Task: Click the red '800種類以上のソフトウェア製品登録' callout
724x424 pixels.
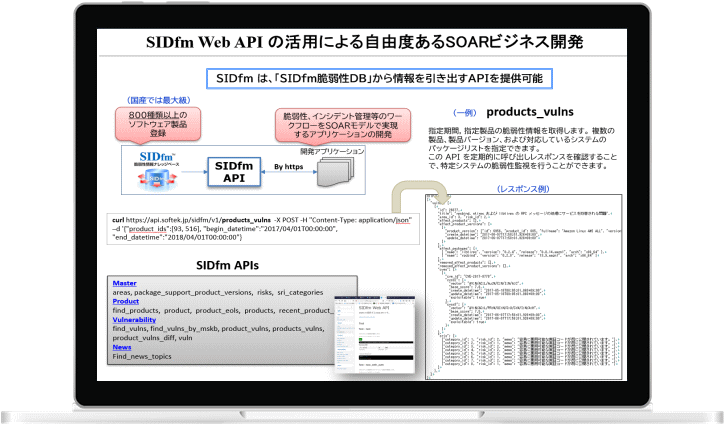Action: tap(158, 124)
